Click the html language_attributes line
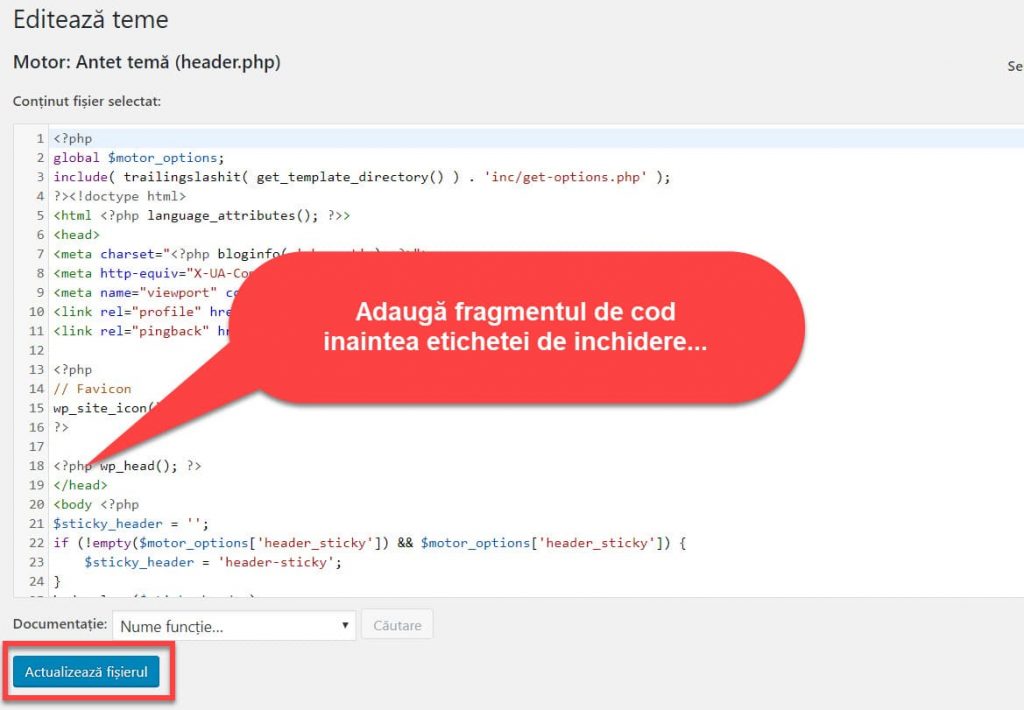Viewport: 1024px width, 710px height. [x=201, y=215]
